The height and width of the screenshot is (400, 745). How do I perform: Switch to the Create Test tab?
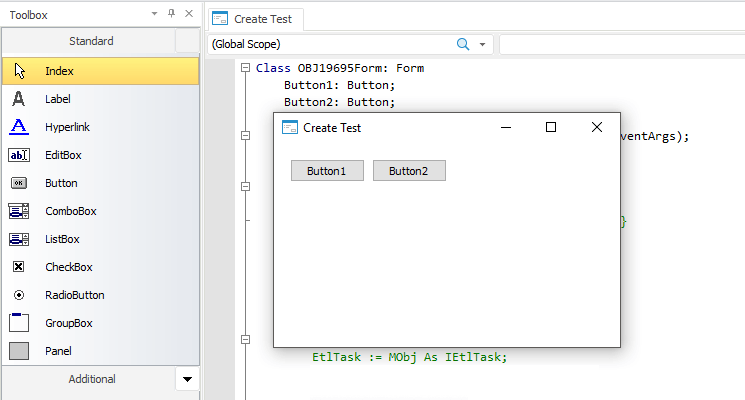point(255,19)
